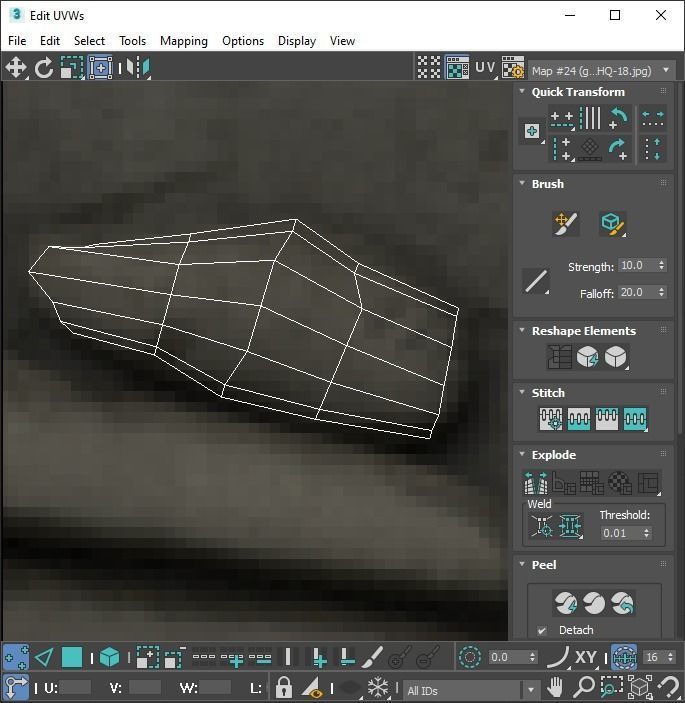The width and height of the screenshot is (685, 703).
Task: Select the Rotate tool
Action: pyautogui.click(x=43, y=68)
